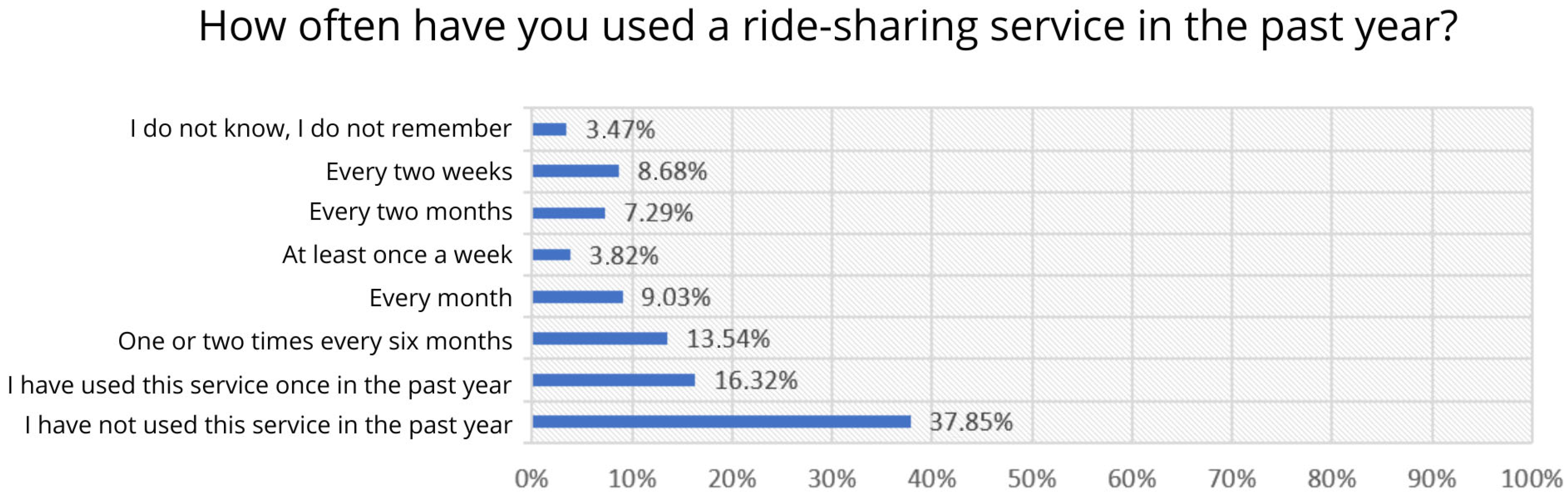Click the Every month bar

(578, 297)
